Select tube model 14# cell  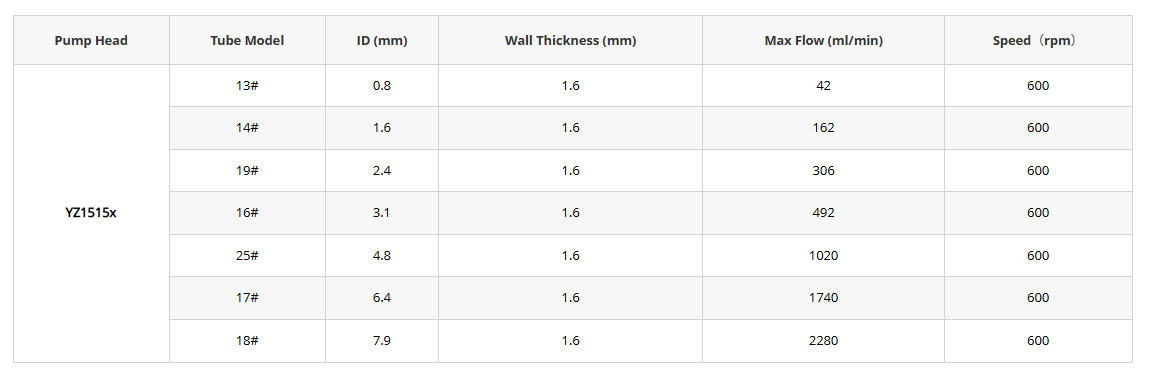[x=247, y=128]
